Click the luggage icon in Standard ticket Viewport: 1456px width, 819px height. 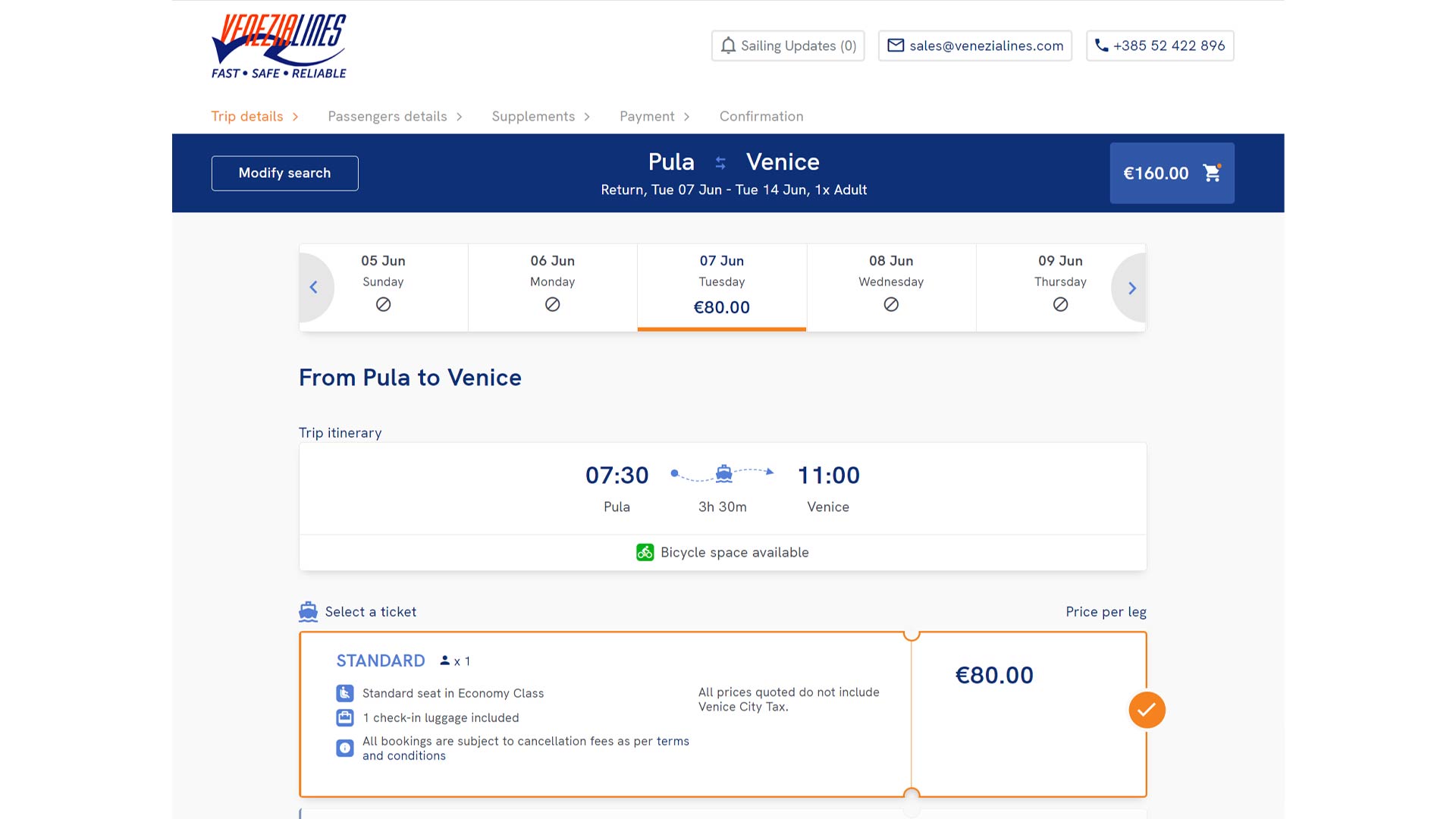(x=345, y=717)
